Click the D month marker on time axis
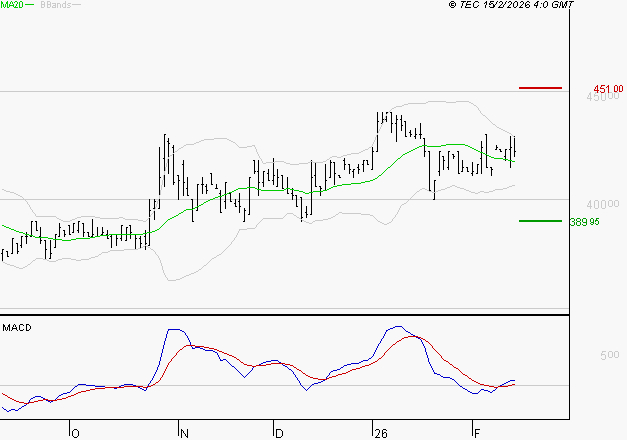This screenshot has width=627, height=440. tap(278, 433)
